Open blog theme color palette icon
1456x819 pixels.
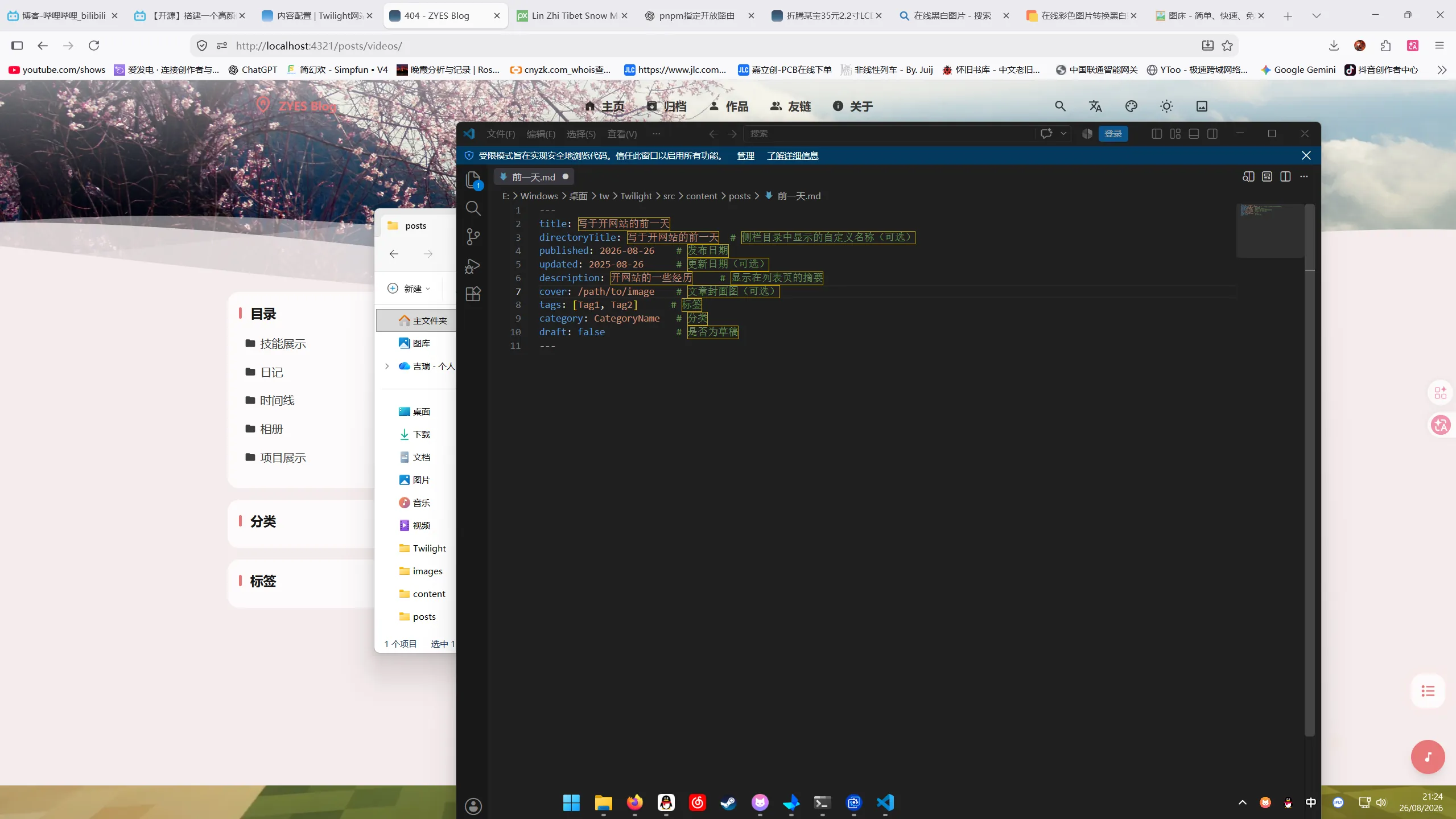1131,106
